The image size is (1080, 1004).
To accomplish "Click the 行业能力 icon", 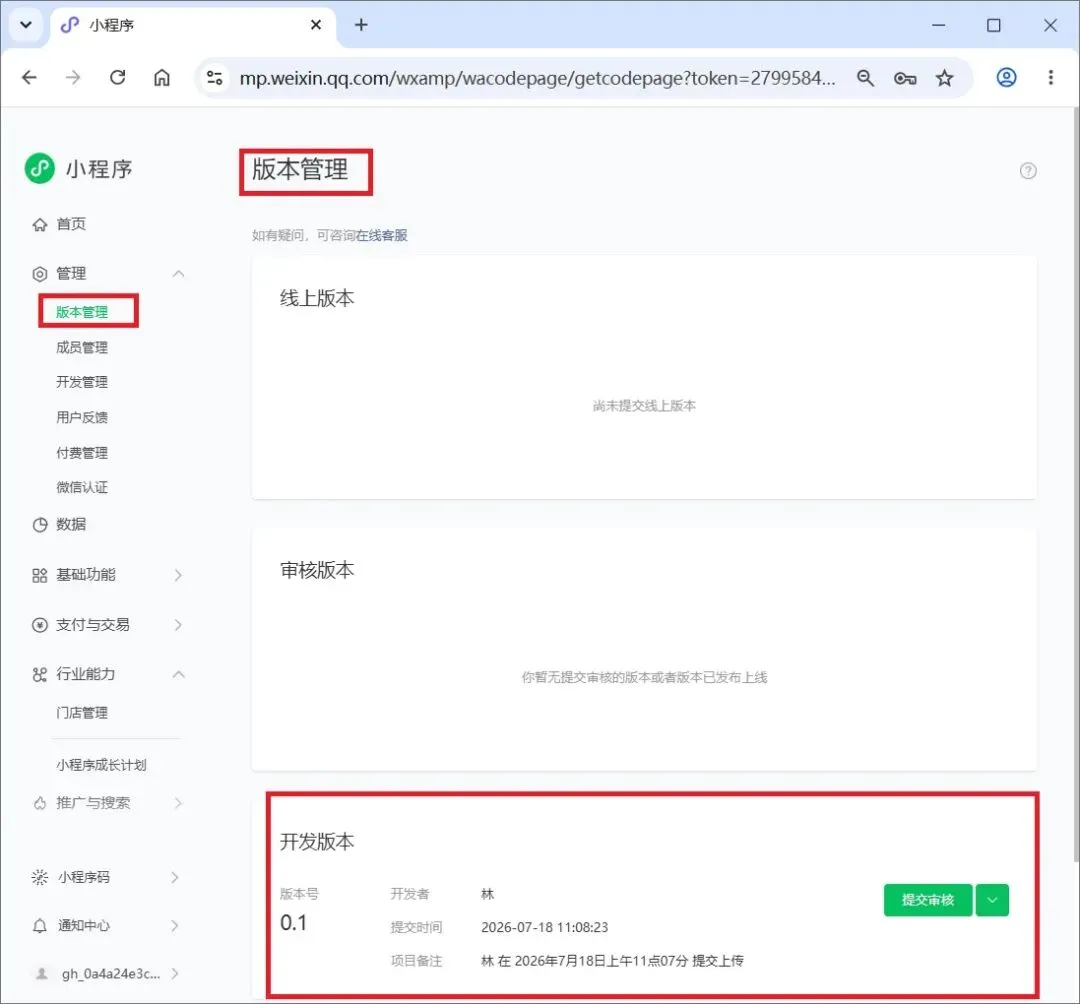I will click(x=39, y=674).
